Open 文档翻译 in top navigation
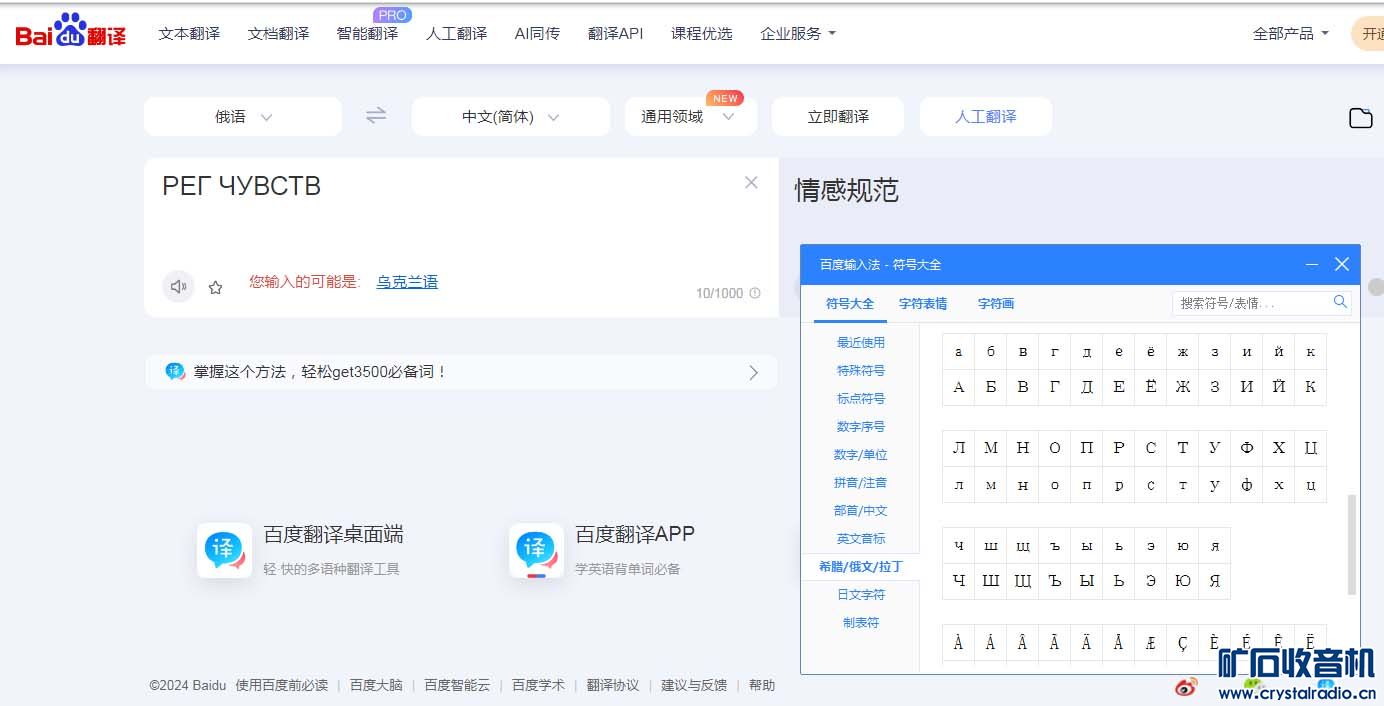This screenshot has height=706, width=1384. click(278, 34)
